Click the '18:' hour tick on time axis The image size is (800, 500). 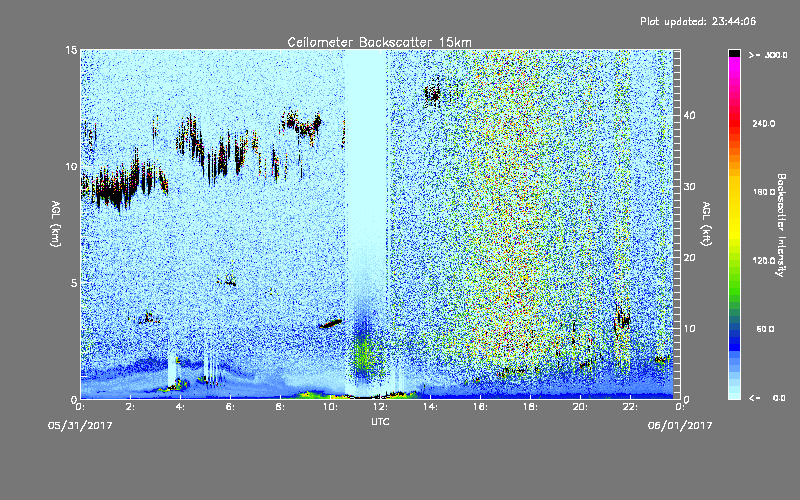click(531, 407)
